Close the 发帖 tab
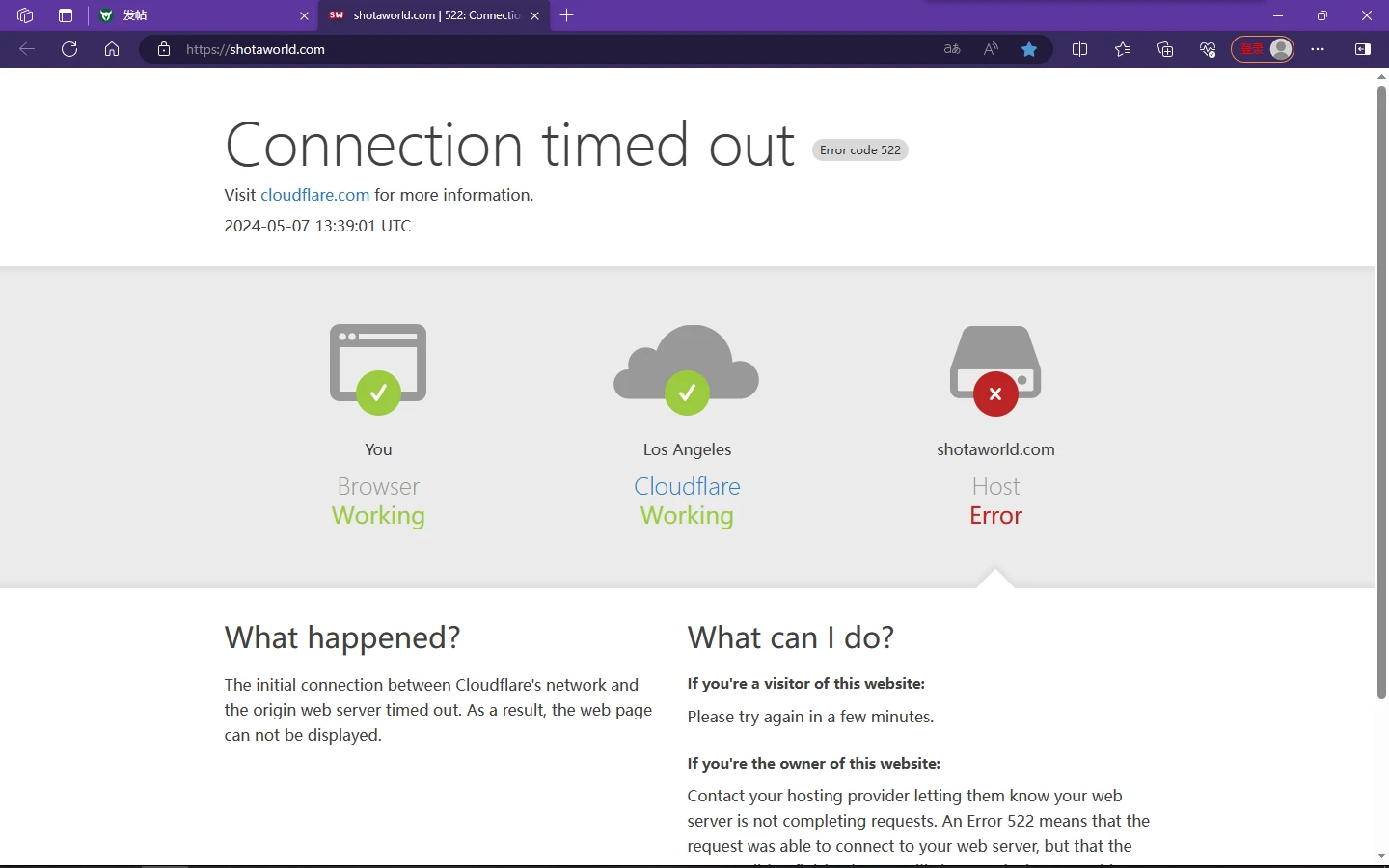 304,15
